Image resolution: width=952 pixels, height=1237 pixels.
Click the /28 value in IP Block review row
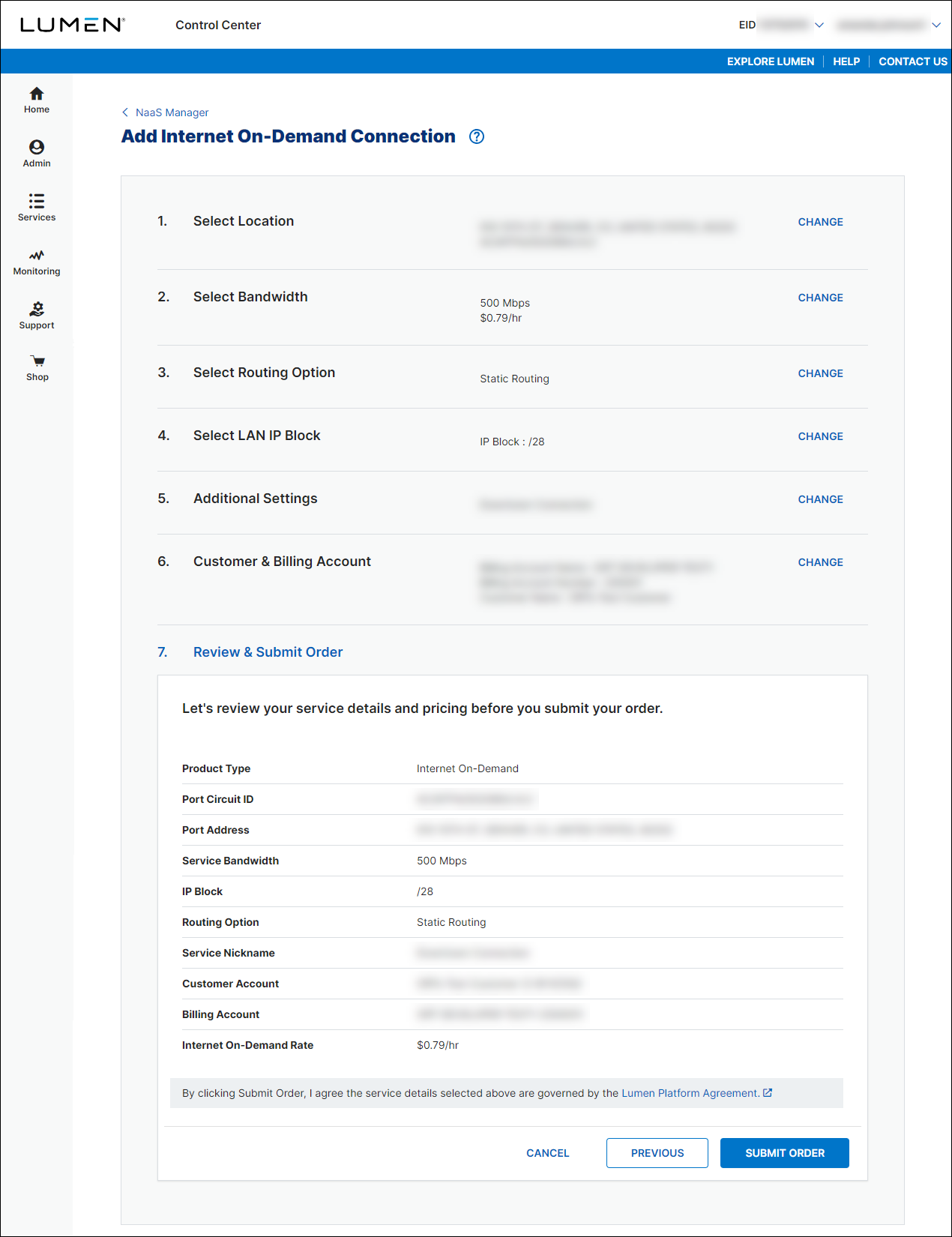point(425,891)
